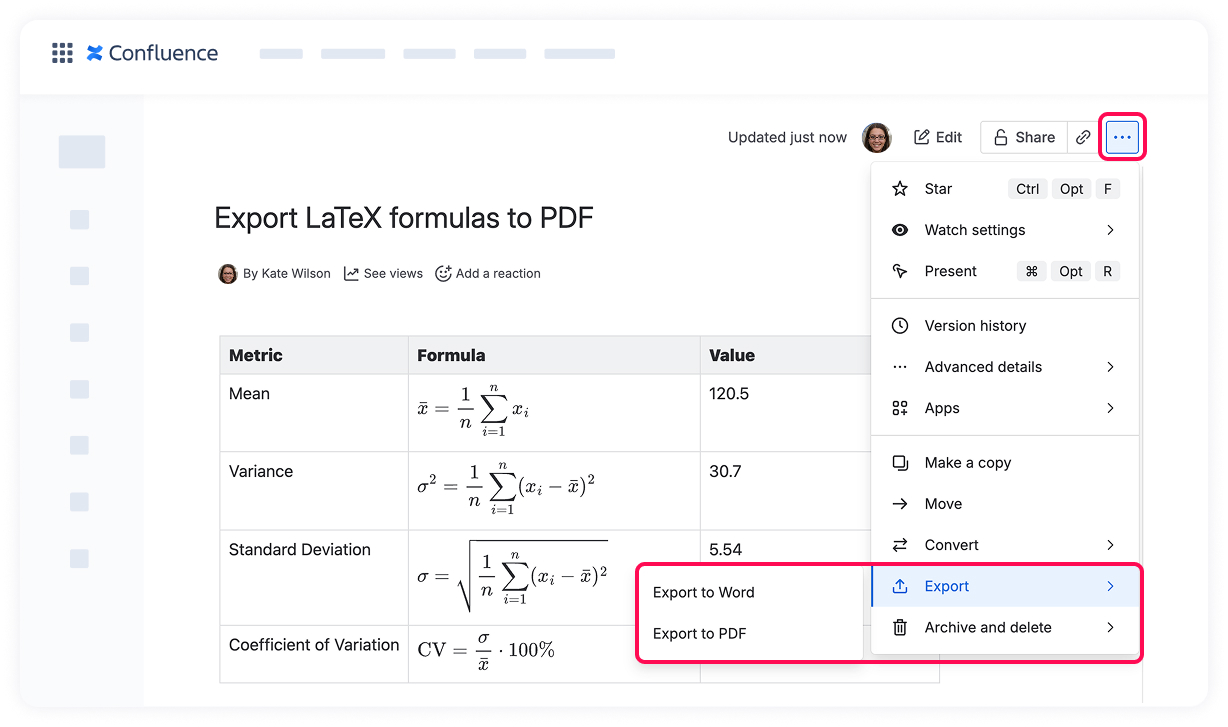Click the Archive and delete trash icon
1228x727 pixels.
point(900,627)
